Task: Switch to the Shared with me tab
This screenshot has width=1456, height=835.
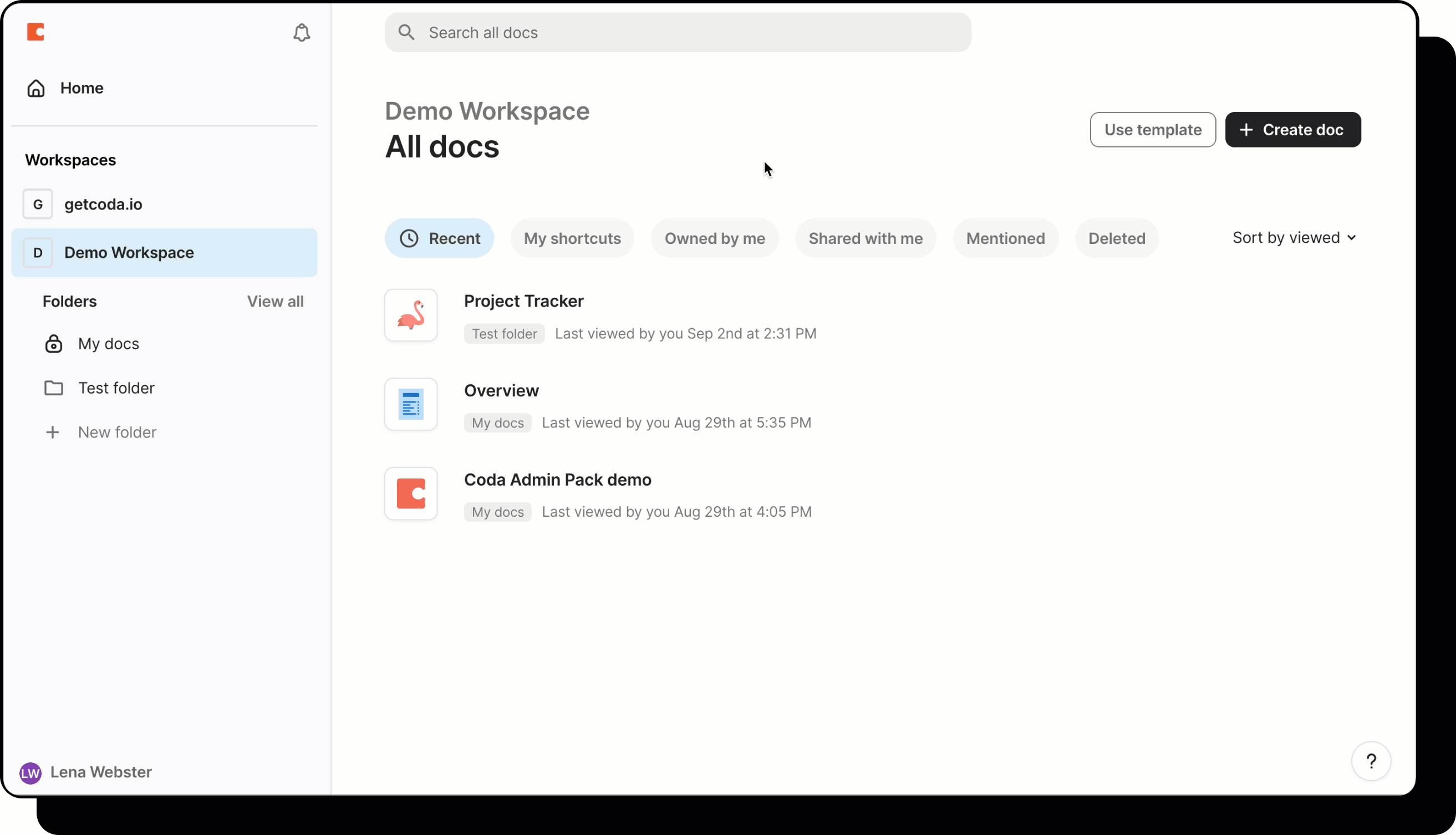Action: click(x=865, y=238)
